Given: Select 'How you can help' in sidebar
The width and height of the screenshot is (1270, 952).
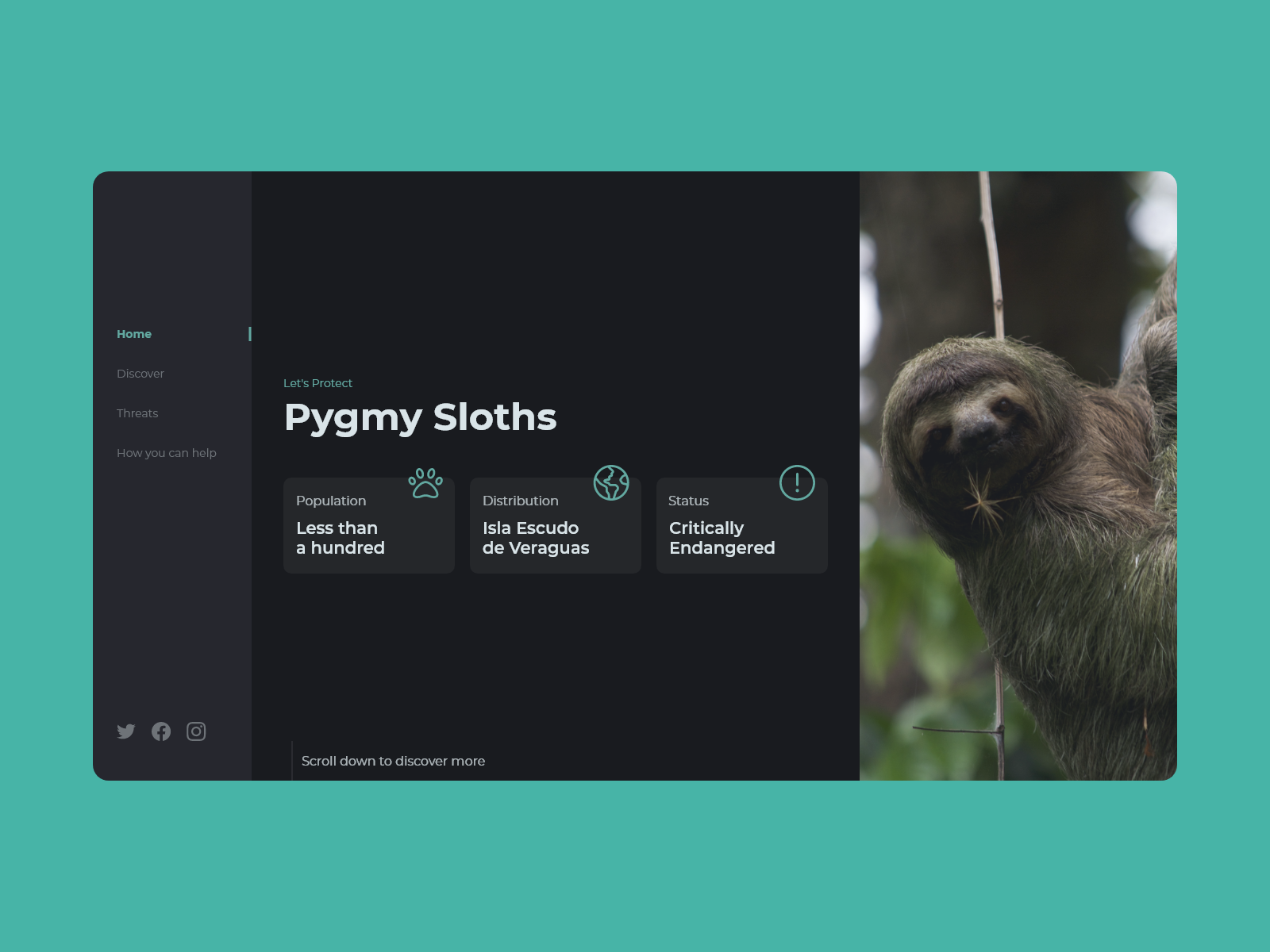Looking at the screenshot, I should pos(167,453).
